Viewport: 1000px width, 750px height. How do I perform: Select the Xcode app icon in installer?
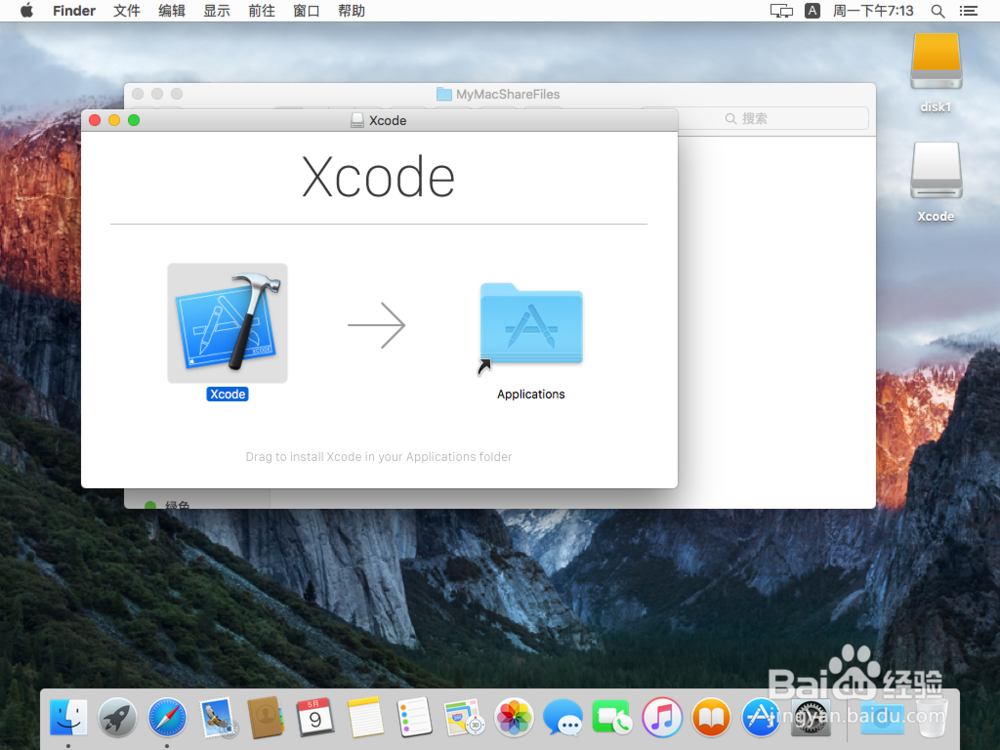[228, 323]
